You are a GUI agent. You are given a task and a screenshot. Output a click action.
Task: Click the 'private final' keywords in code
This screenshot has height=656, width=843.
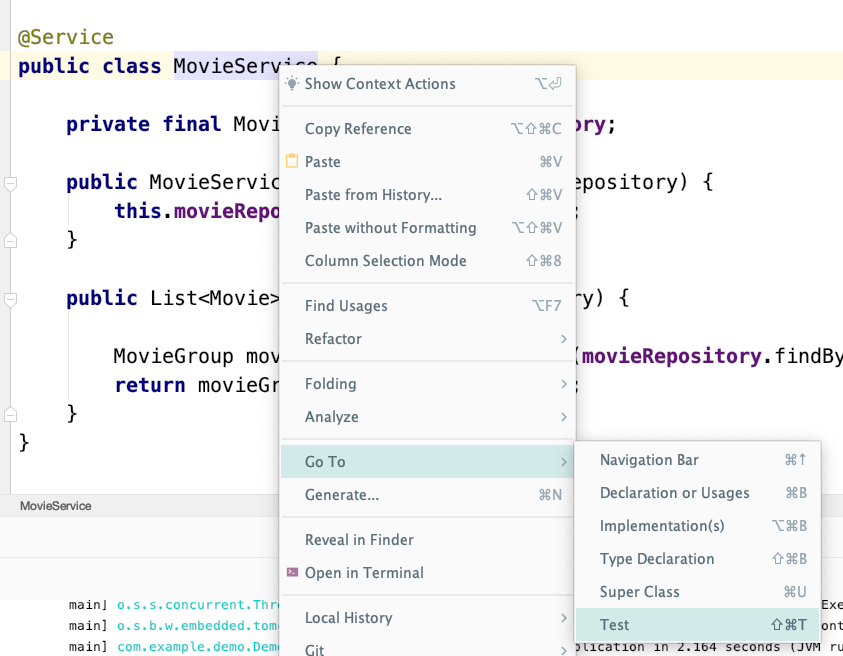143,124
